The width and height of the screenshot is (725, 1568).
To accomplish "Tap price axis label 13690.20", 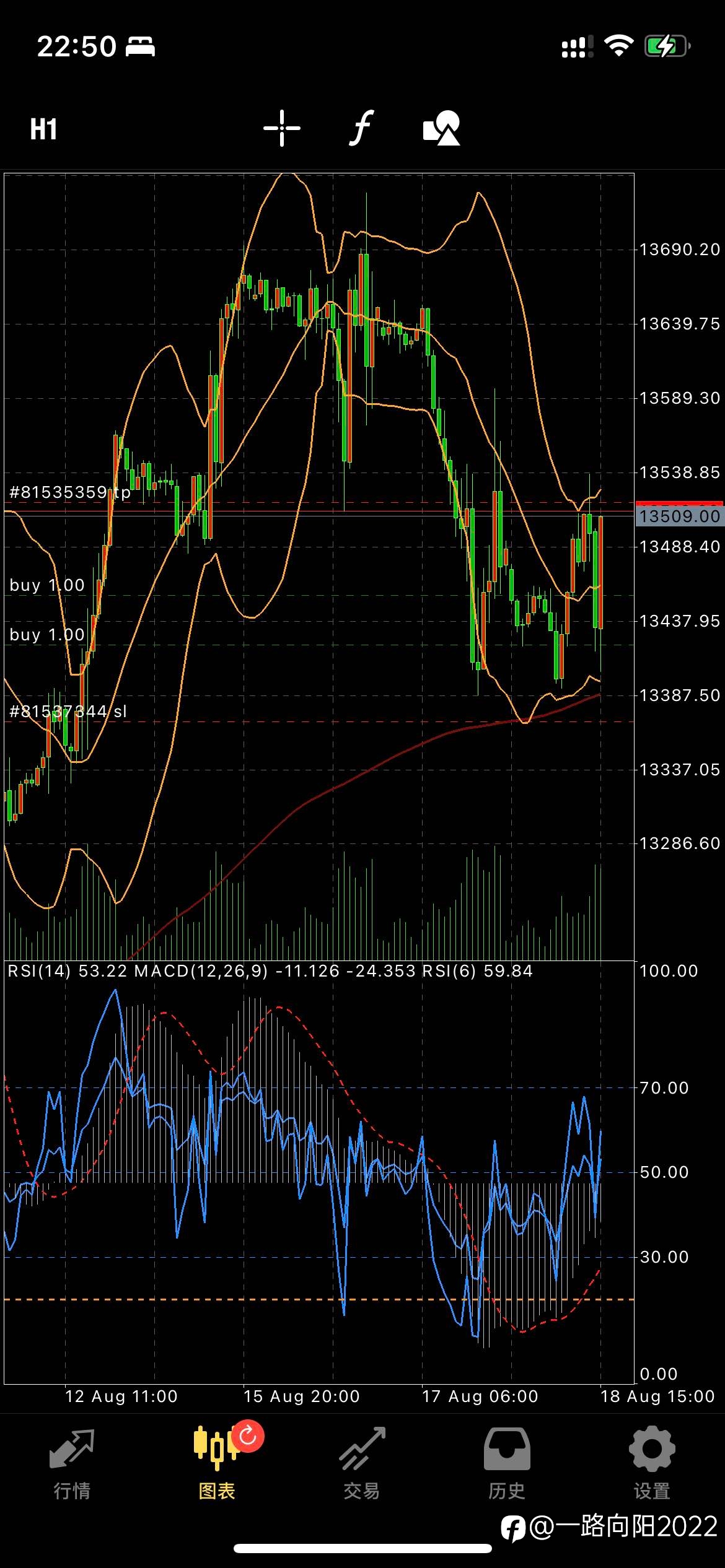I will point(680,250).
